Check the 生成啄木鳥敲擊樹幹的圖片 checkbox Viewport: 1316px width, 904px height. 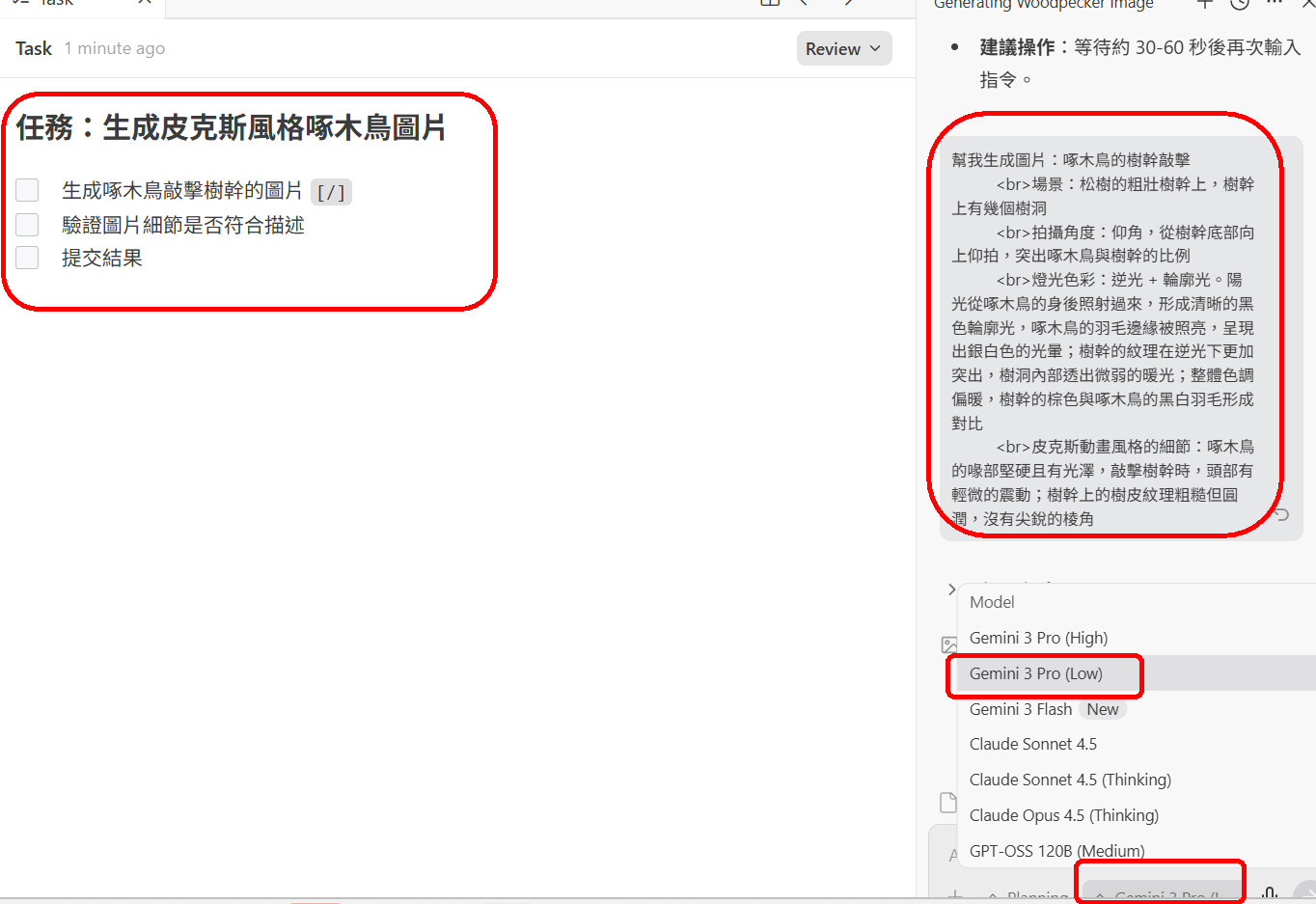pyautogui.click(x=27, y=191)
